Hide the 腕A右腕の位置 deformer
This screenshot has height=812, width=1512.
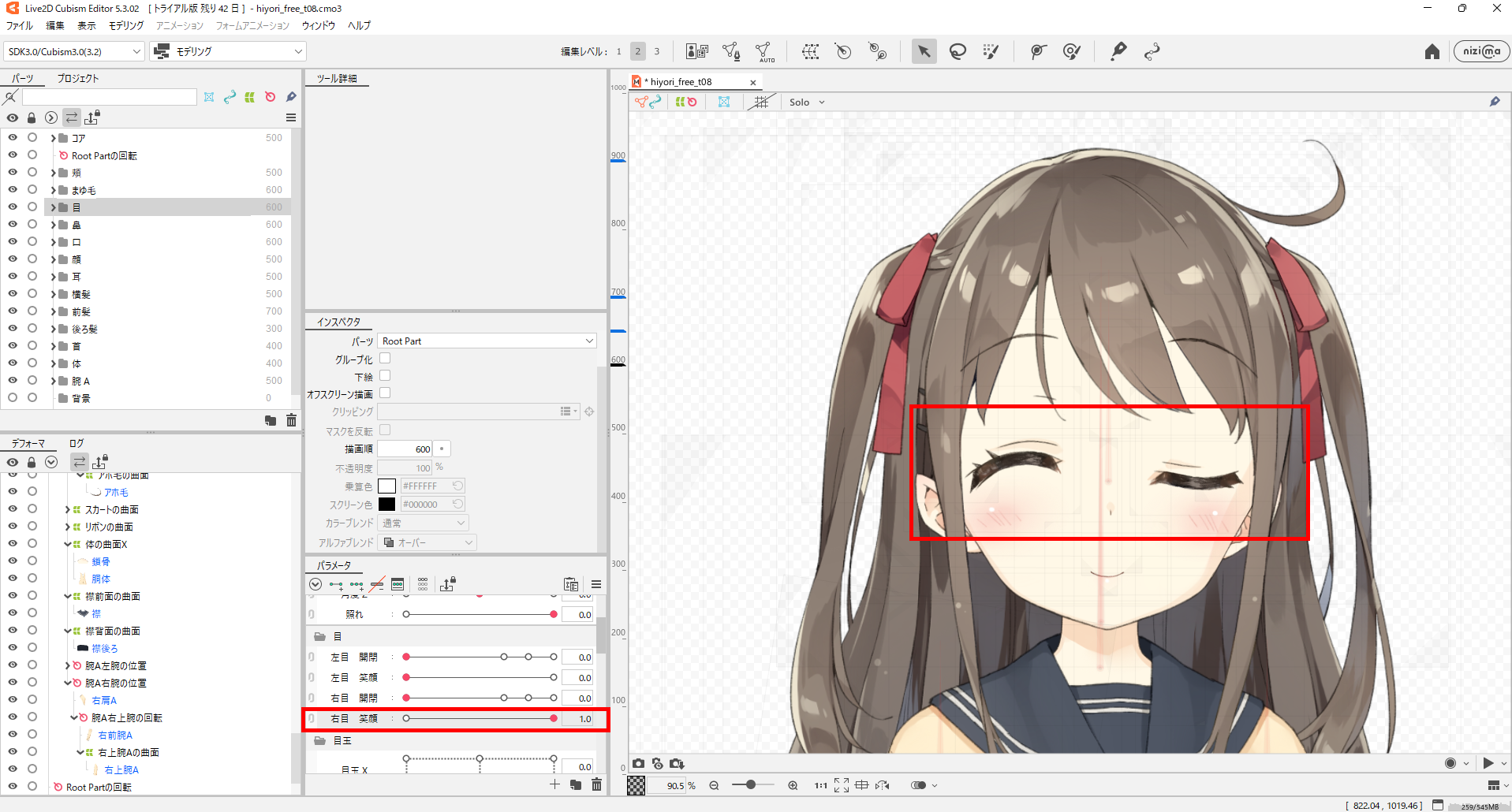tap(13, 683)
